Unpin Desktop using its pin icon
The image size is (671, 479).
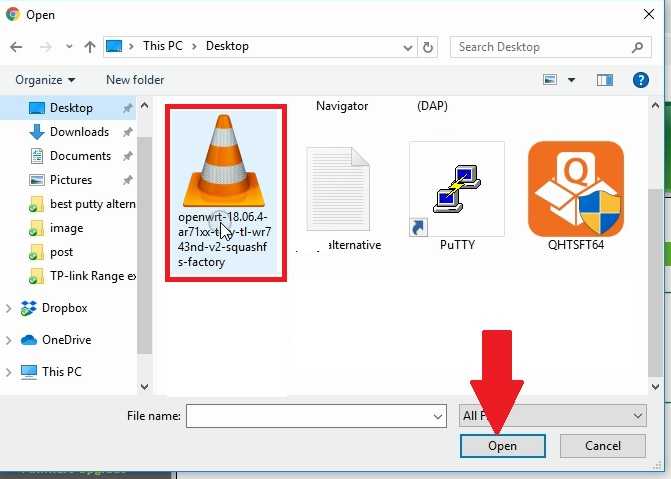point(127,108)
